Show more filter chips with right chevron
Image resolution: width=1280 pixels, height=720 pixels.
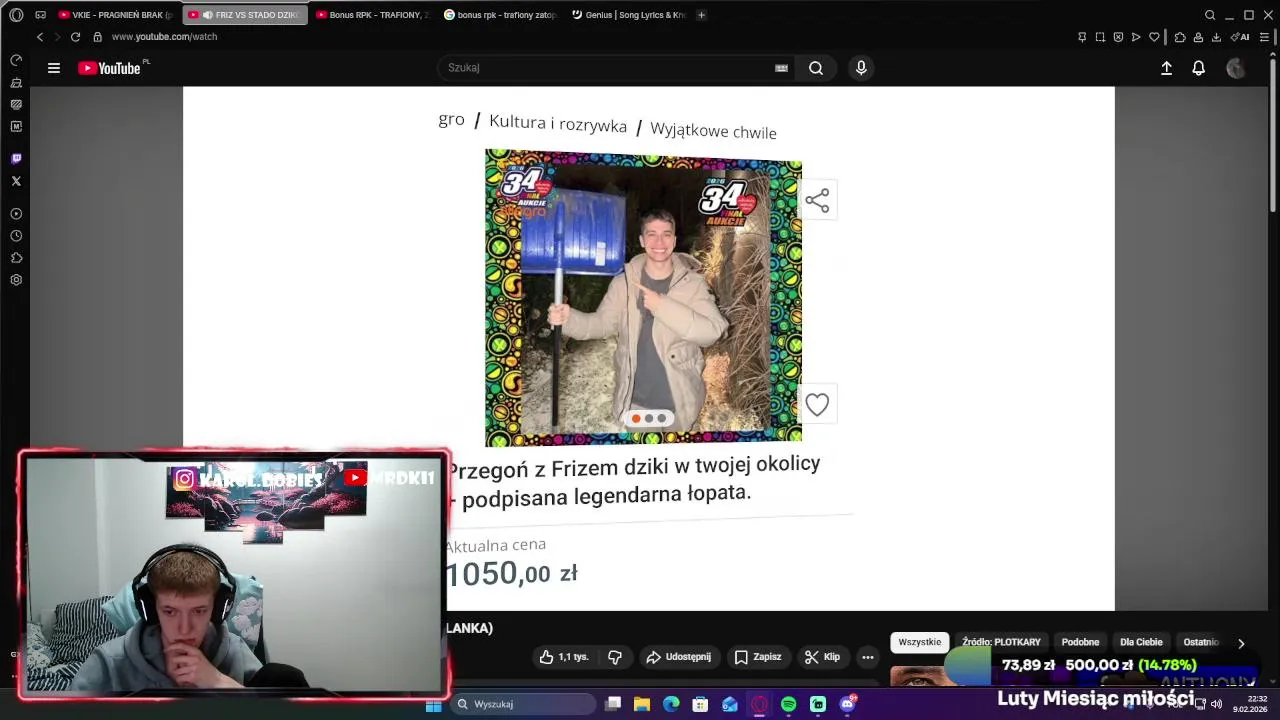click(1241, 643)
